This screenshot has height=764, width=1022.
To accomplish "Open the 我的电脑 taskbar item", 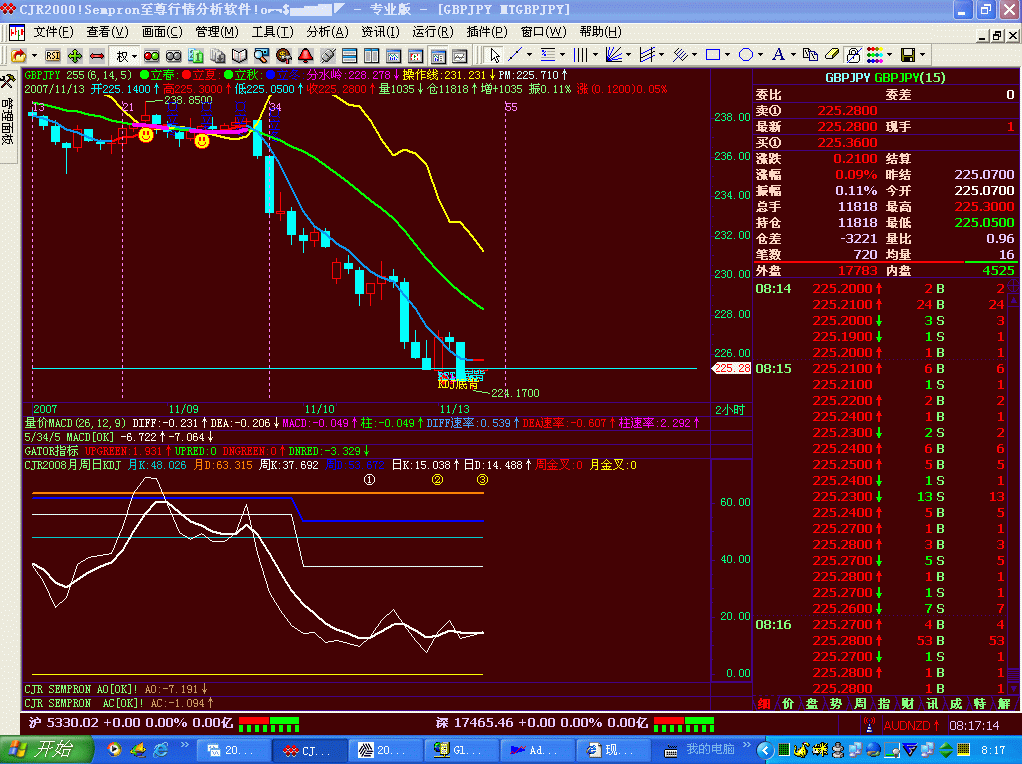I will point(701,750).
